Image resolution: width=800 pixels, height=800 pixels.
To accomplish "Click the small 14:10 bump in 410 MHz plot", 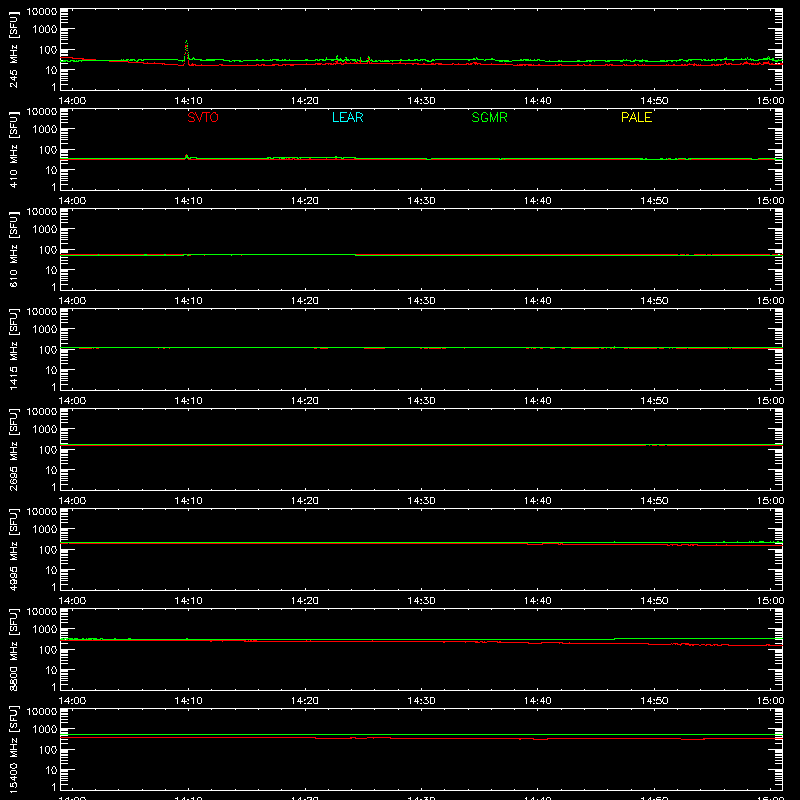I will tap(187, 156).
